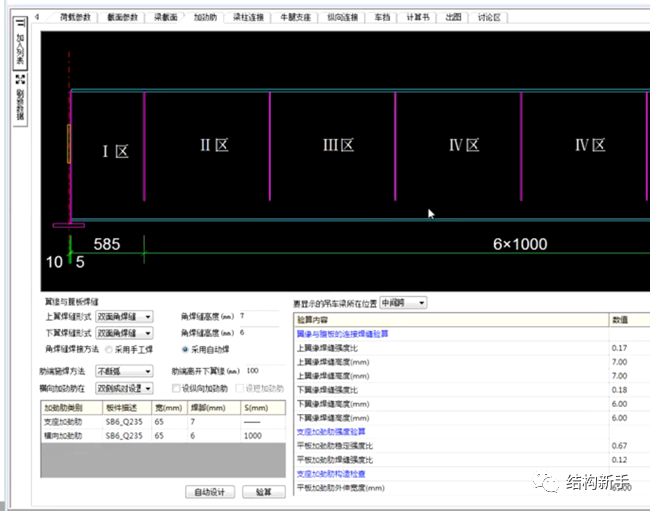Viewport: 650px width, 511px height.
Task: Click the Ⅱ区 zone label in drawing
Action: [x=214, y=145]
